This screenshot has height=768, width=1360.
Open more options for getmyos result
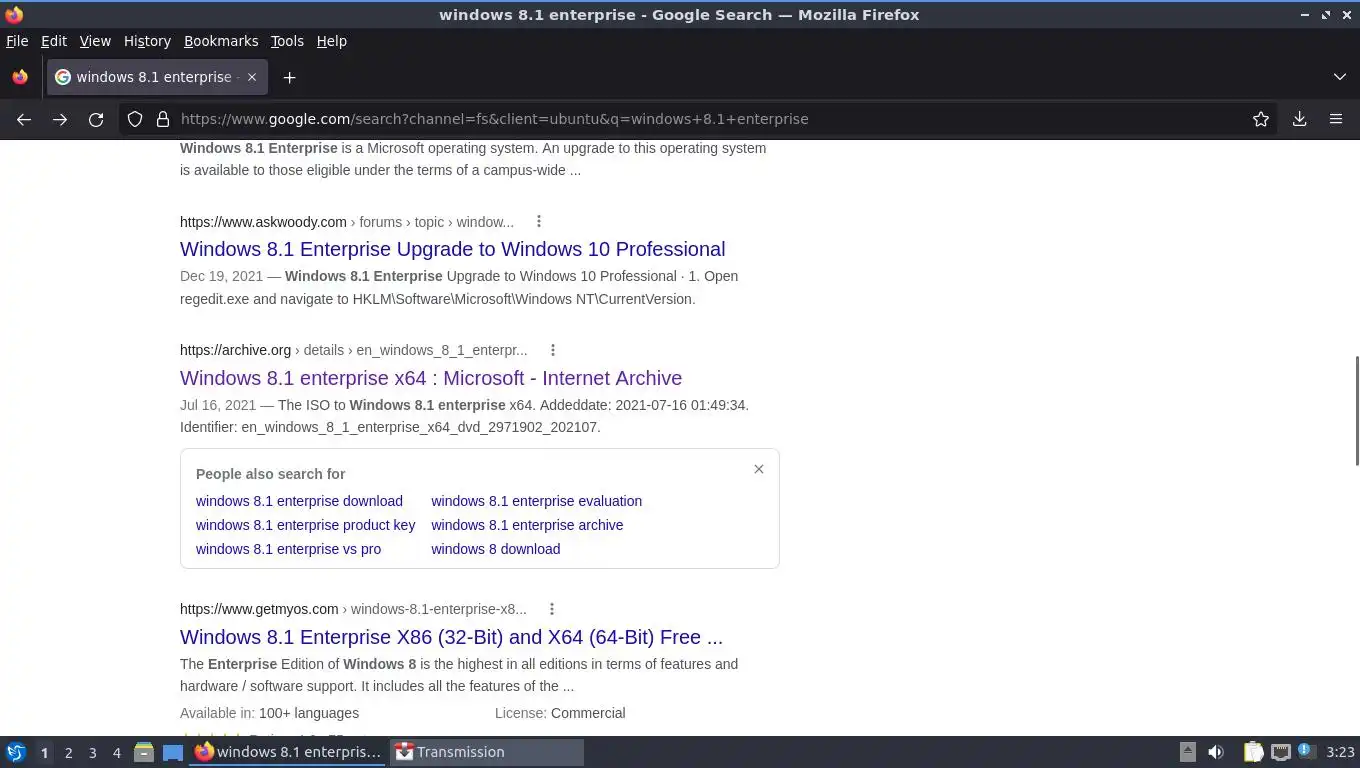pyautogui.click(x=551, y=609)
